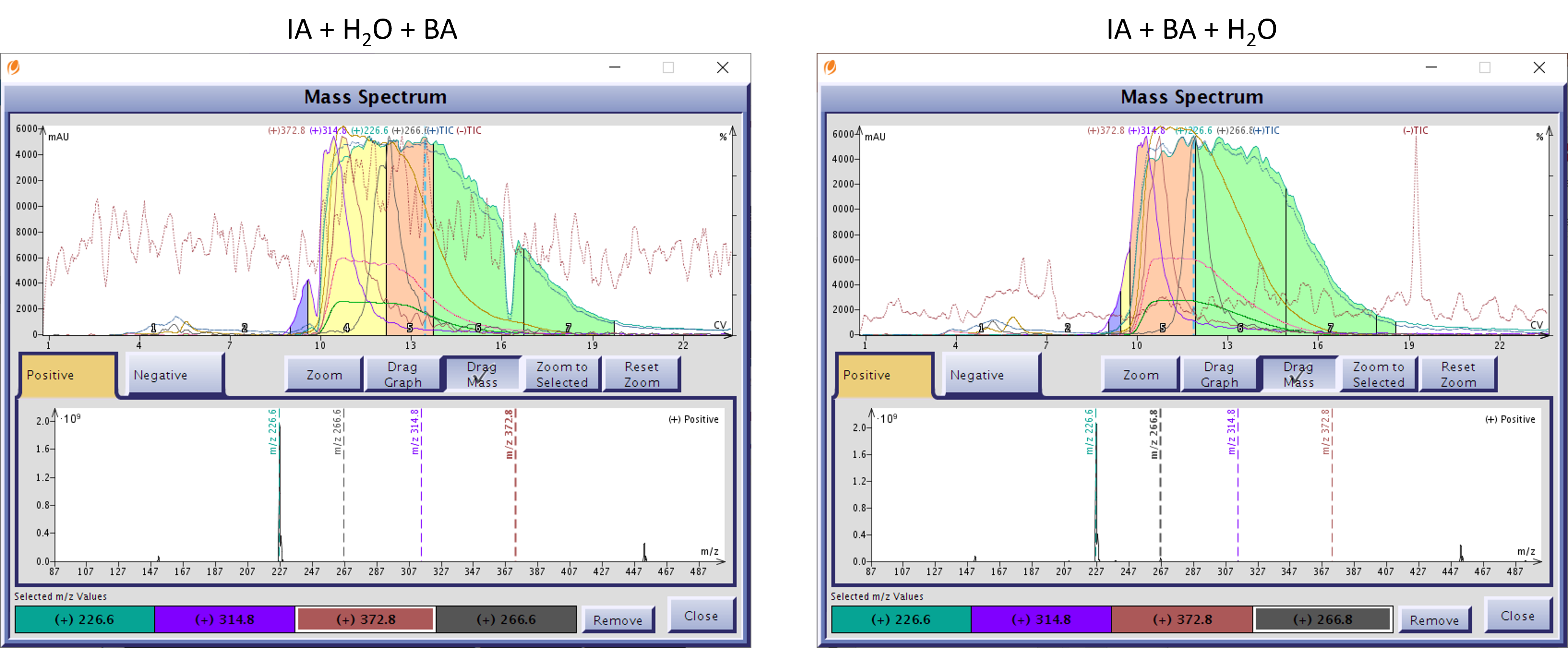The width and height of the screenshot is (1568, 648).
Task: Click (-)TIC legend label in right chromatogram
Action: pos(1415,130)
